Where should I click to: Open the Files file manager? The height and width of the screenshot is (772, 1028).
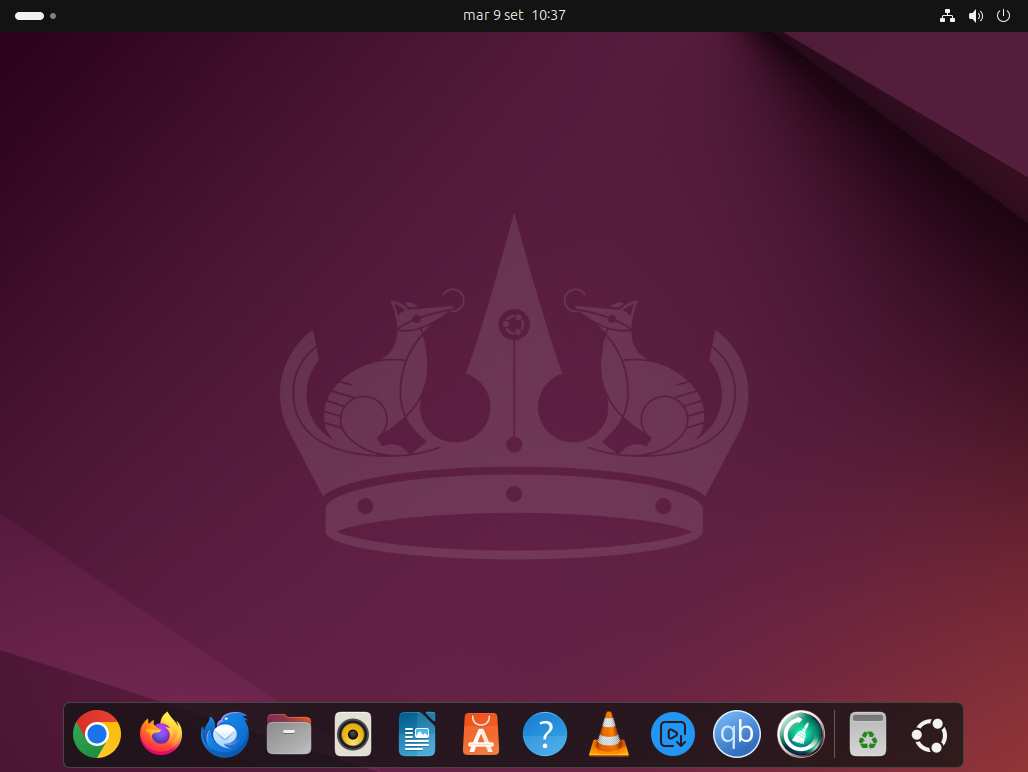(289, 734)
